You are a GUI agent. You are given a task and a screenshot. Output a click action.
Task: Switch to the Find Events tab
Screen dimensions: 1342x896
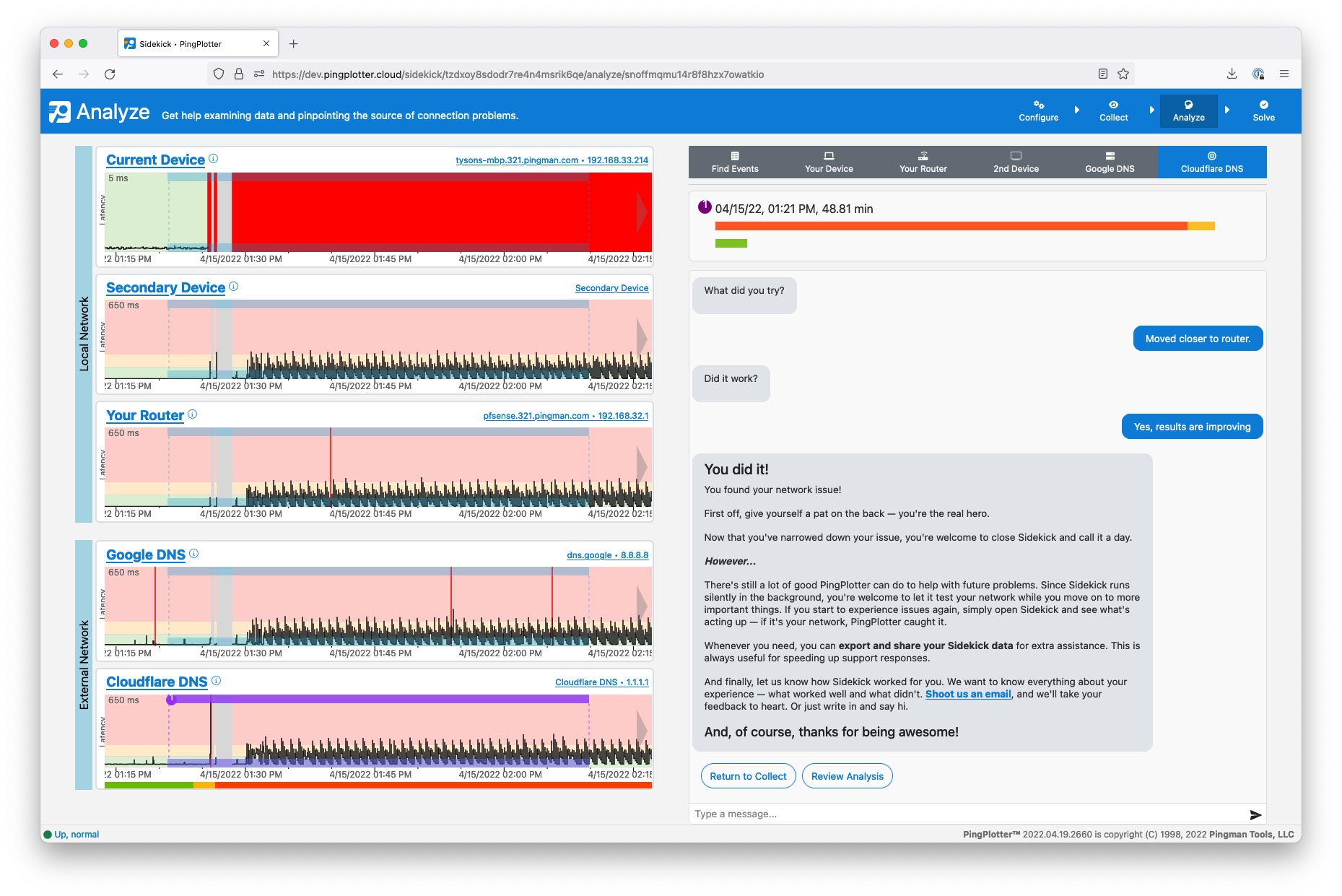(x=735, y=162)
